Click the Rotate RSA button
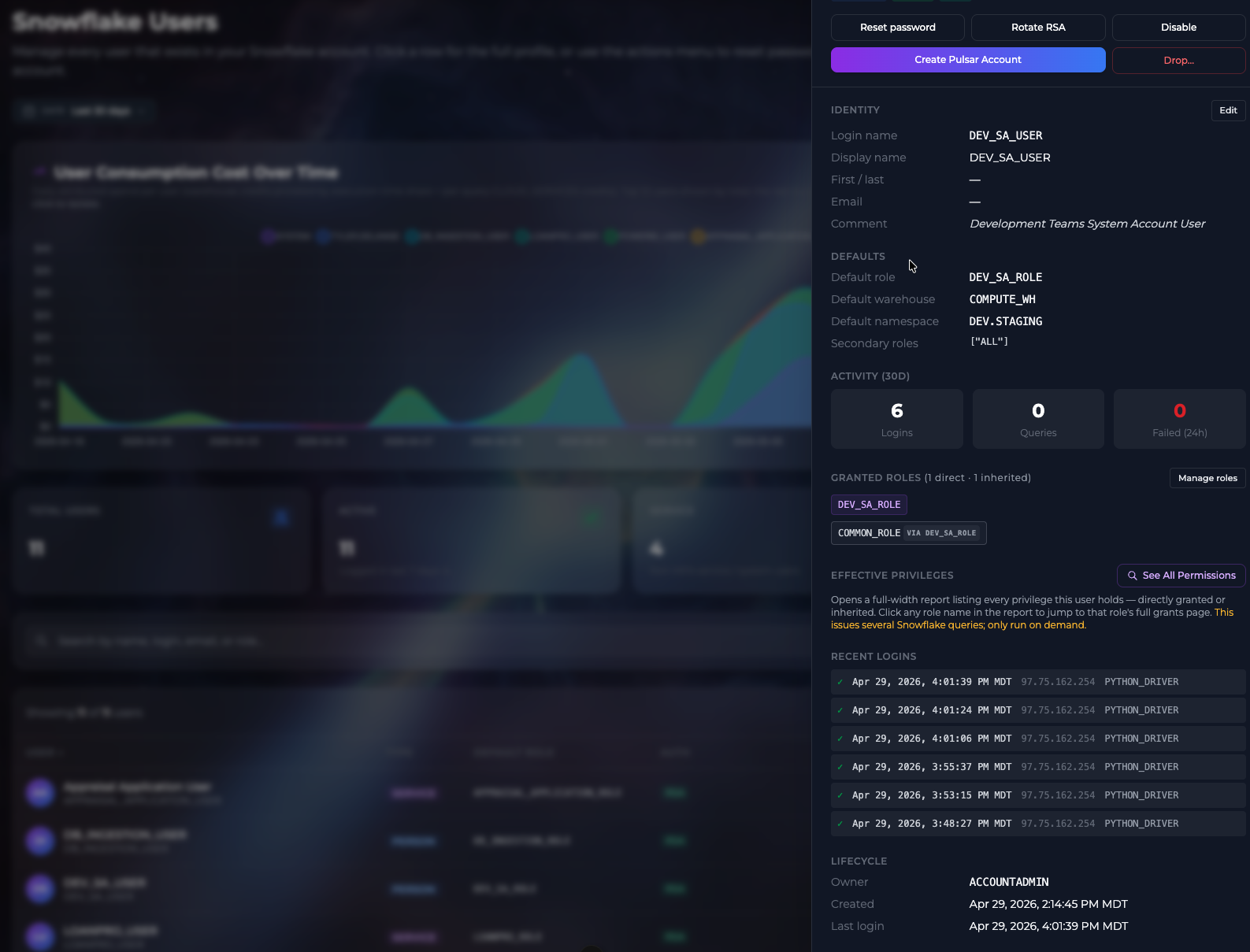The image size is (1250, 952). 1038,28
